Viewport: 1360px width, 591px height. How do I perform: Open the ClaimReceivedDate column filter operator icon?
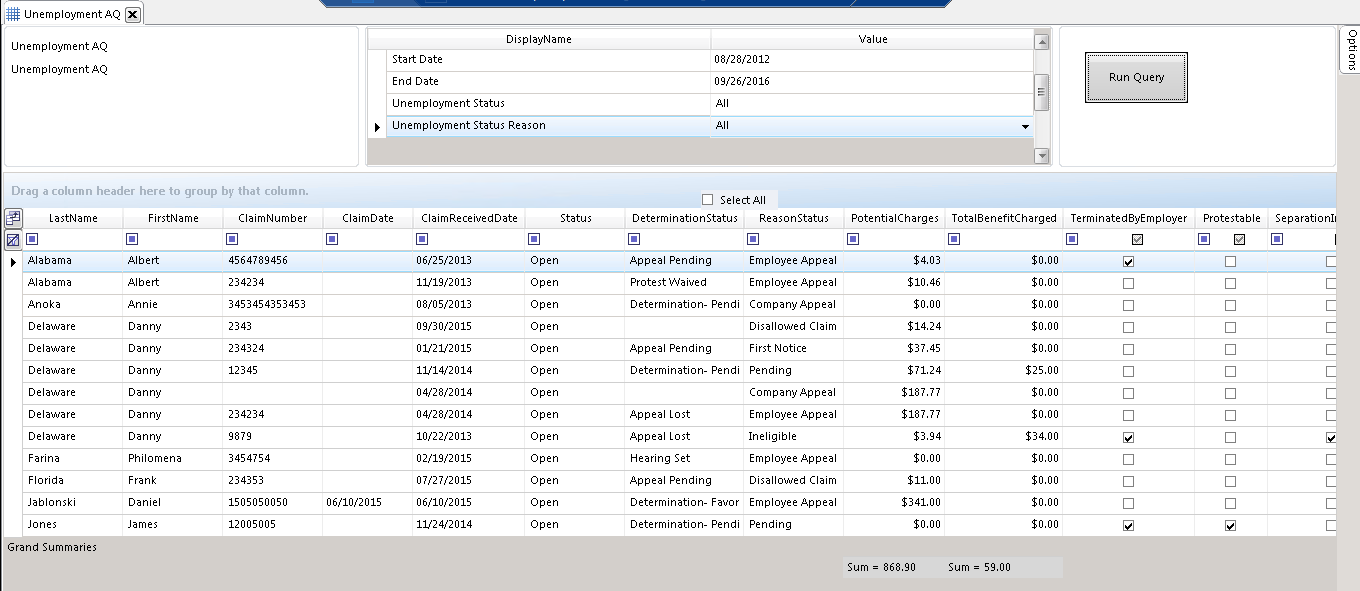coord(423,239)
